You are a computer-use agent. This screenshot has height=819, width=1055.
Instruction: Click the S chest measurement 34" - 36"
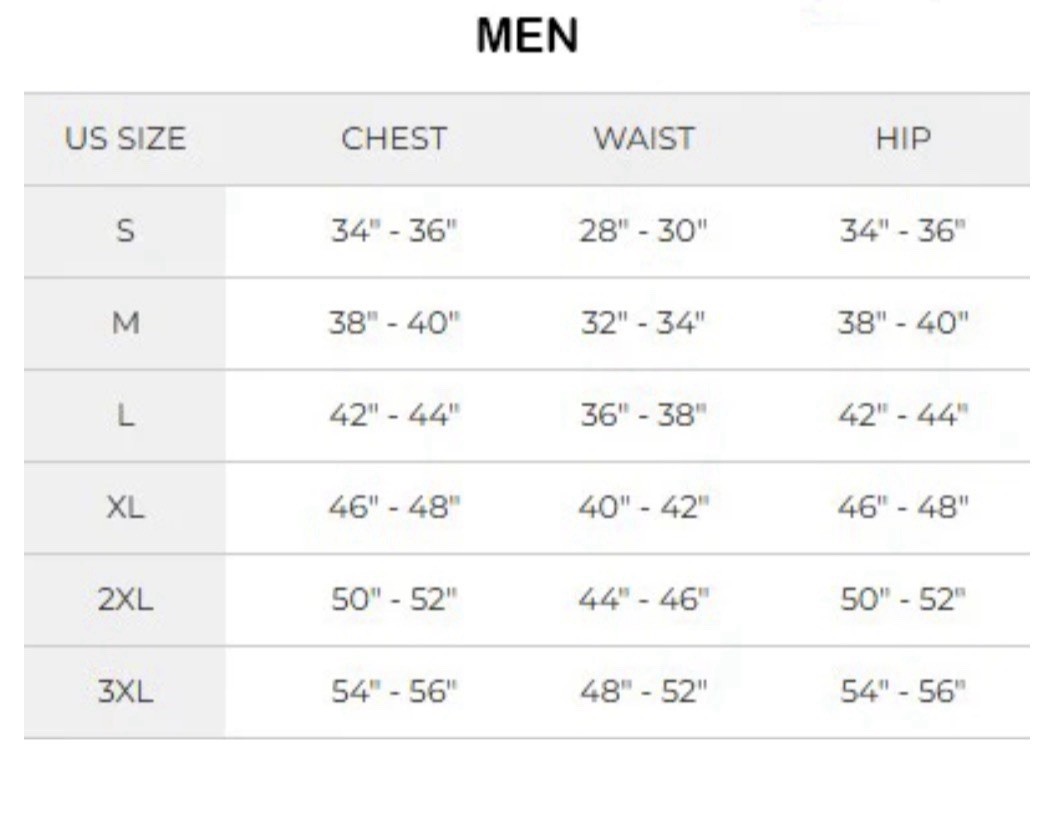pyautogui.click(x=394, y=231)
